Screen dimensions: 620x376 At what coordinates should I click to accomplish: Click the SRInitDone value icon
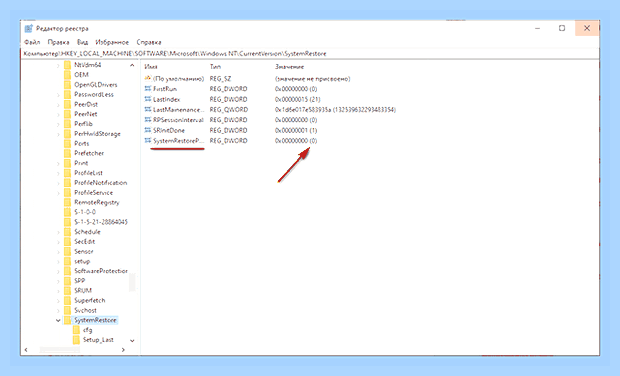tap(148, 130)
